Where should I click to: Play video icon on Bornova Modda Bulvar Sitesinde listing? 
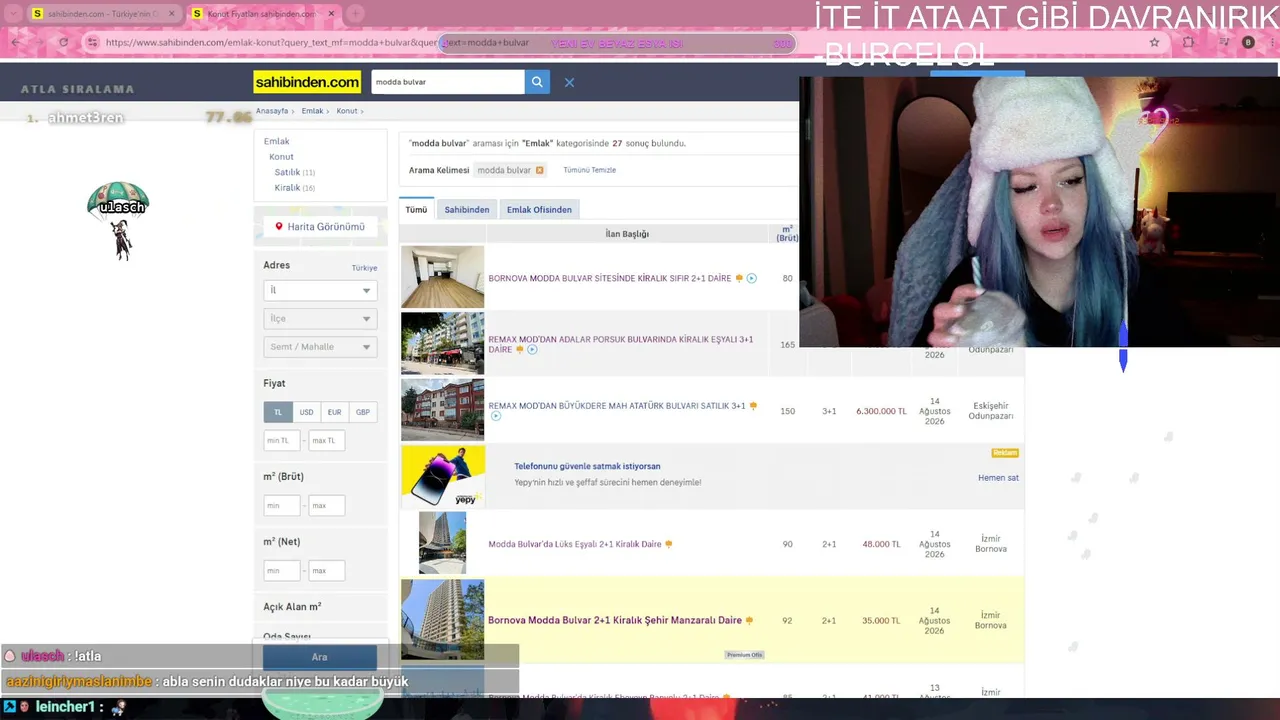pos(751,278)
